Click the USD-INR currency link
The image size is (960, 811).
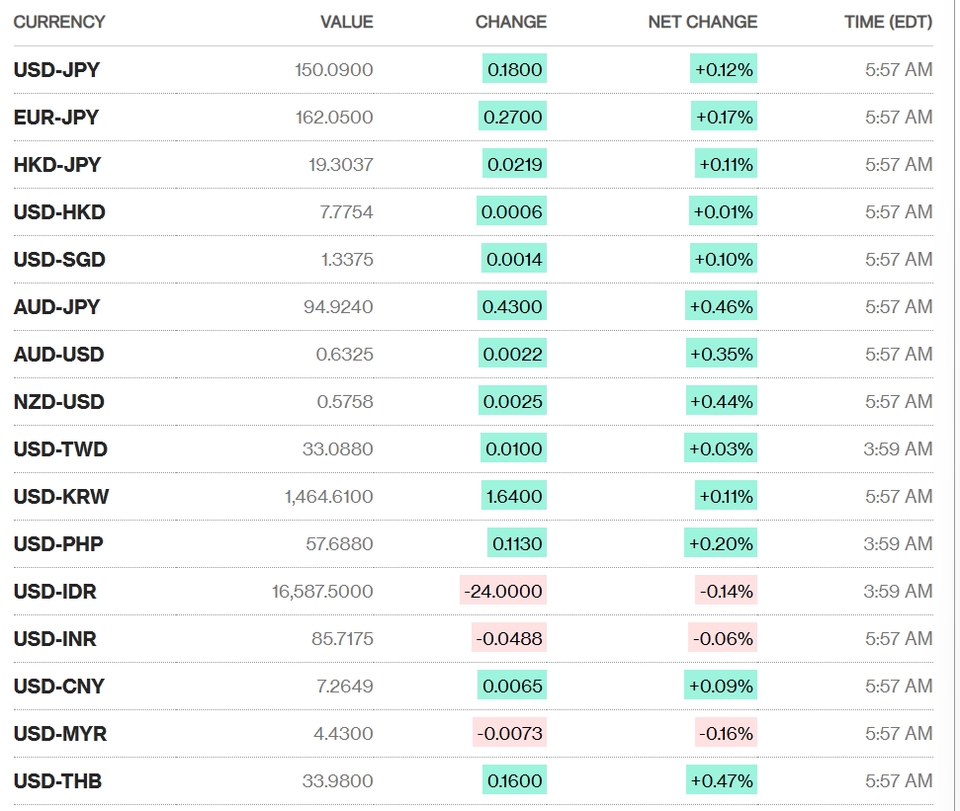pos(55,639)
